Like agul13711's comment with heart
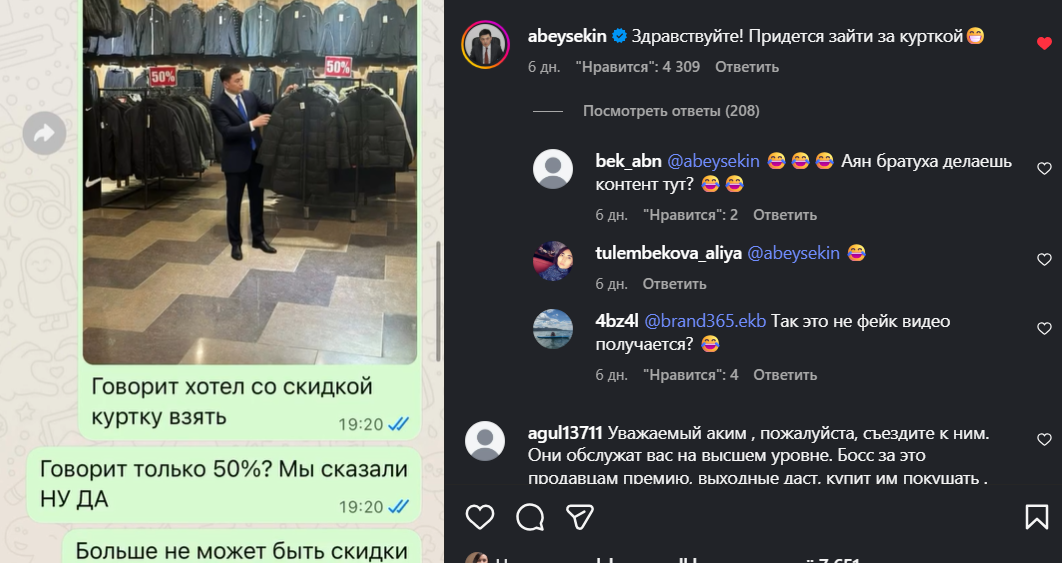Image resolution: width=1062 pixels, height=563 pixels. click(x=1044, y=440)
